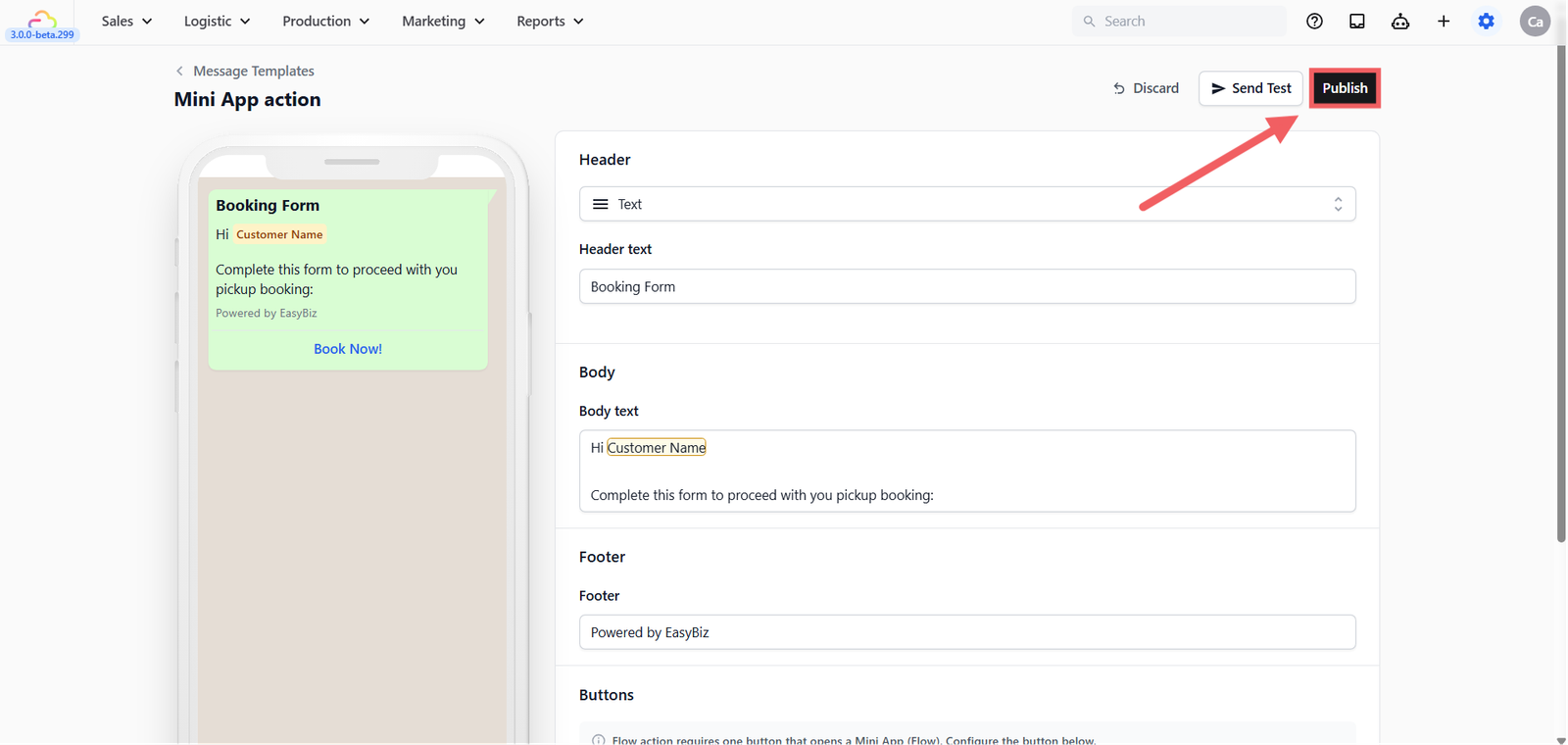
Task: Discard the template changes
Action: pyautogui.click(x=1146, y=88)
